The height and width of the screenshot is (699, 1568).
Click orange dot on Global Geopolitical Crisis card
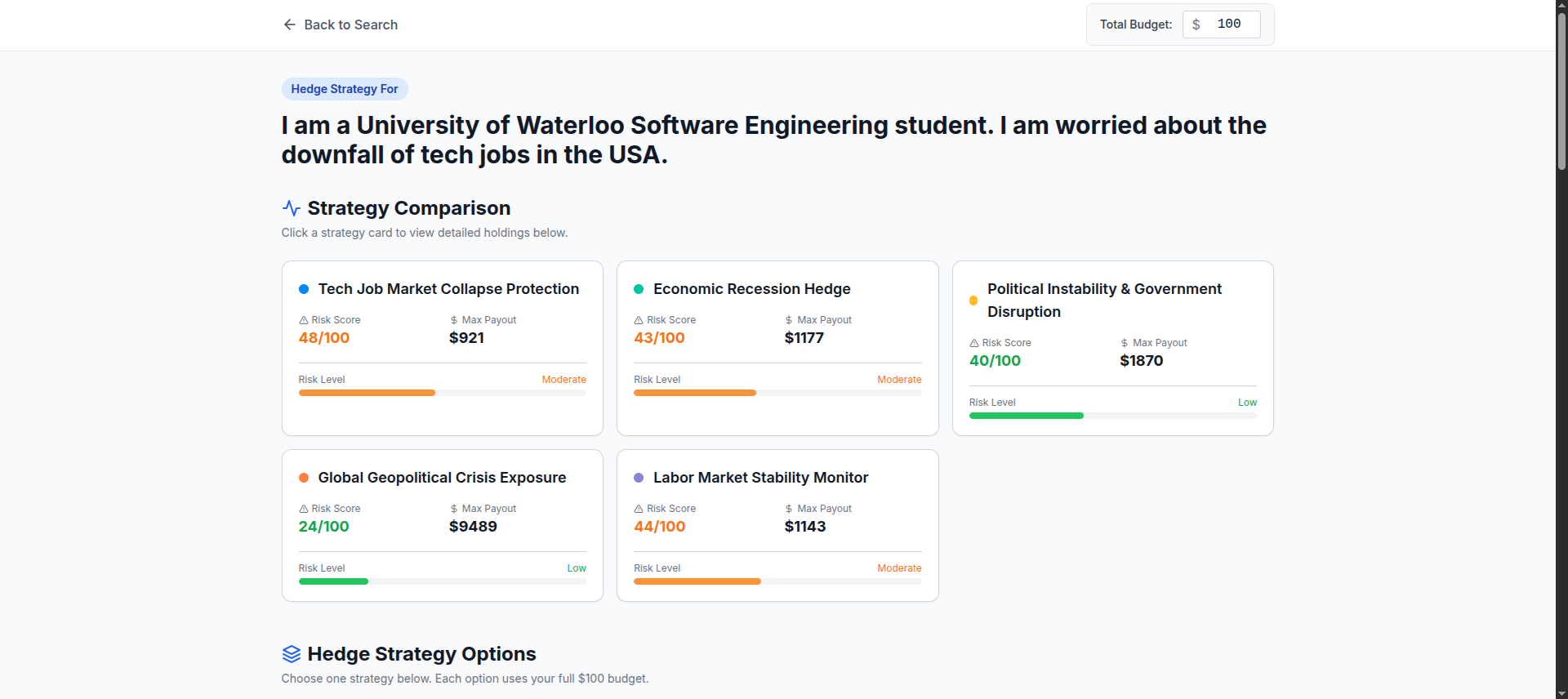click(304, 478)
